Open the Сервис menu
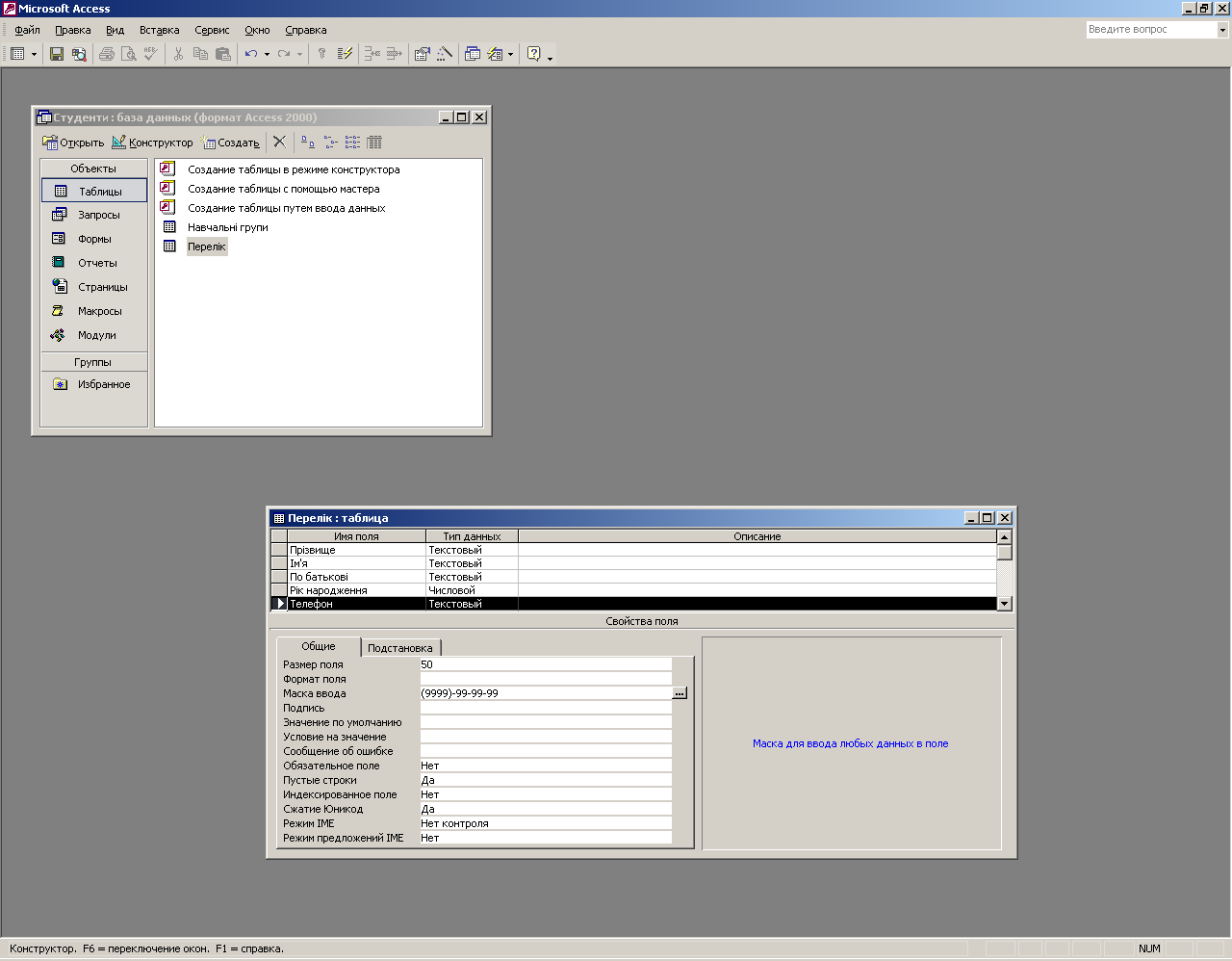Image resolution: width=1232 pixels, height=961 pixels. (x=212, y=30)
